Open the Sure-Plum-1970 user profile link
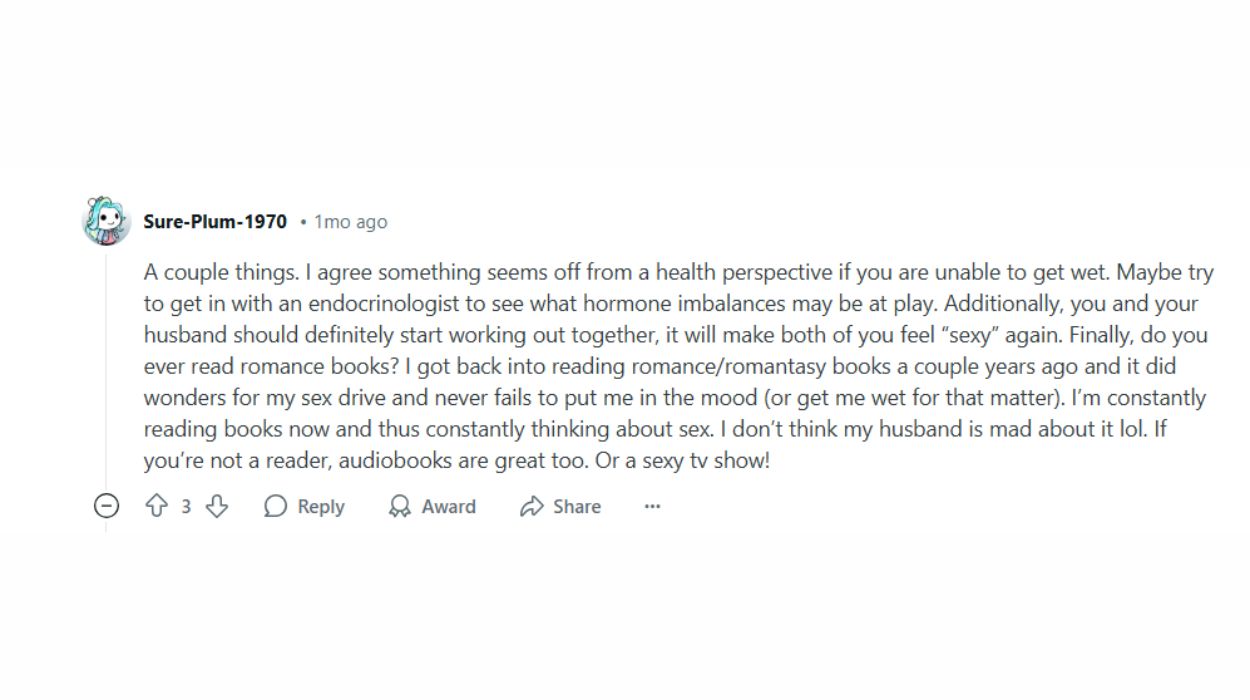This screenshot has width=1250, height=700. coord(215,221)
